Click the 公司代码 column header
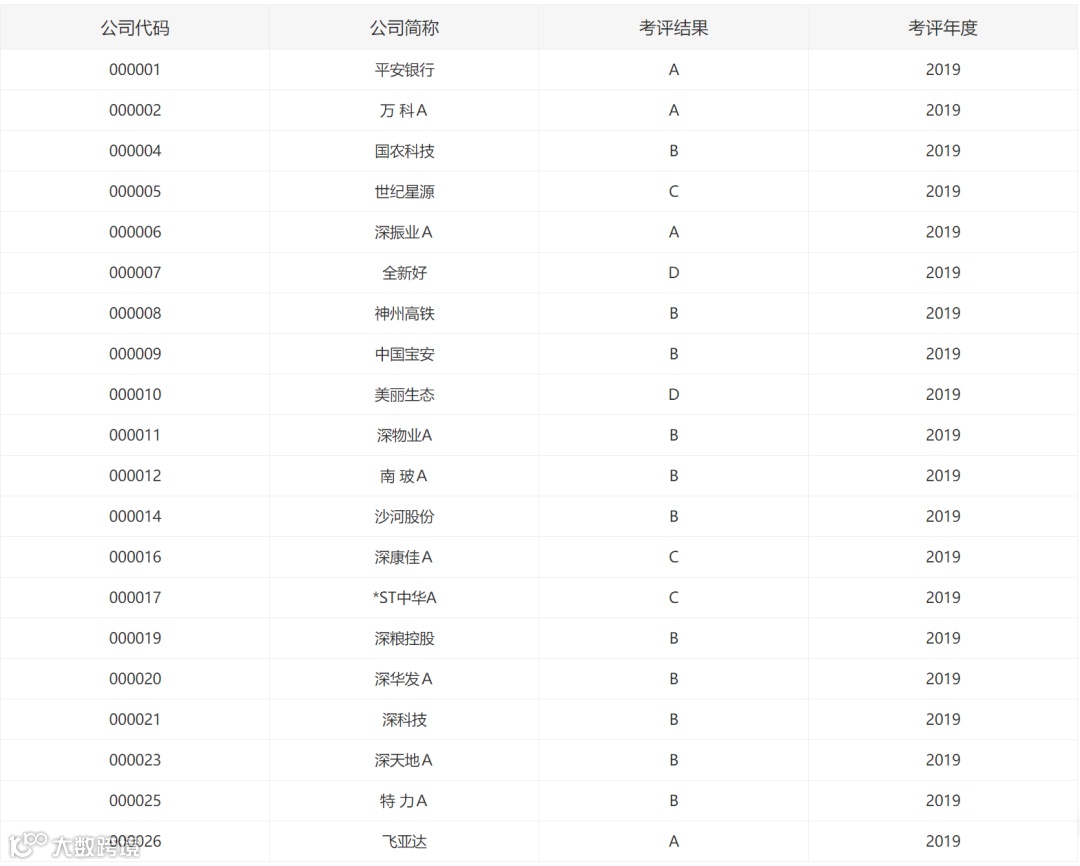The height and width of the screenshot is (866, 1080). click(135, 28)
